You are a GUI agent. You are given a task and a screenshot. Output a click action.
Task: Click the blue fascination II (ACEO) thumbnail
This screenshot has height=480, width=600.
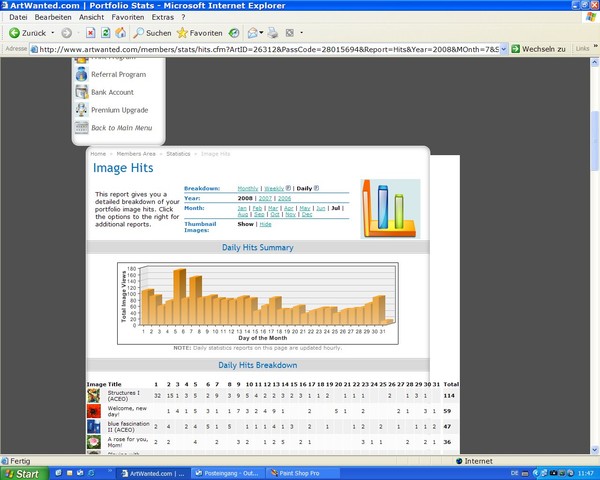pyautogui.click(x=94, y=426)
